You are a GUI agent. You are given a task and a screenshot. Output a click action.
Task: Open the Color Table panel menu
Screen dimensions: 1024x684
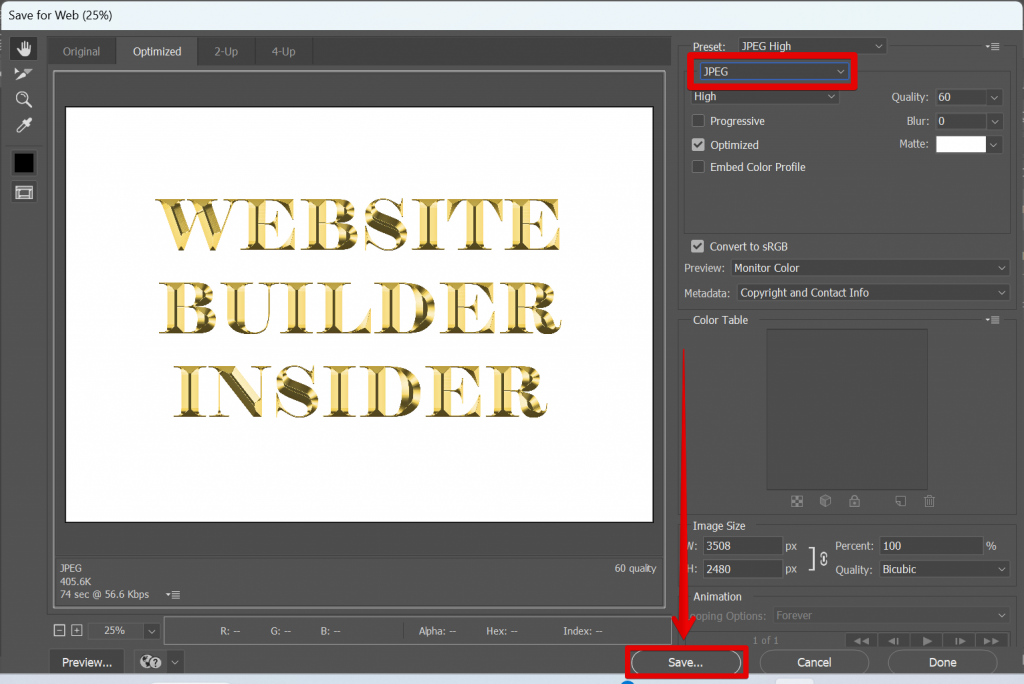[992, 319]
